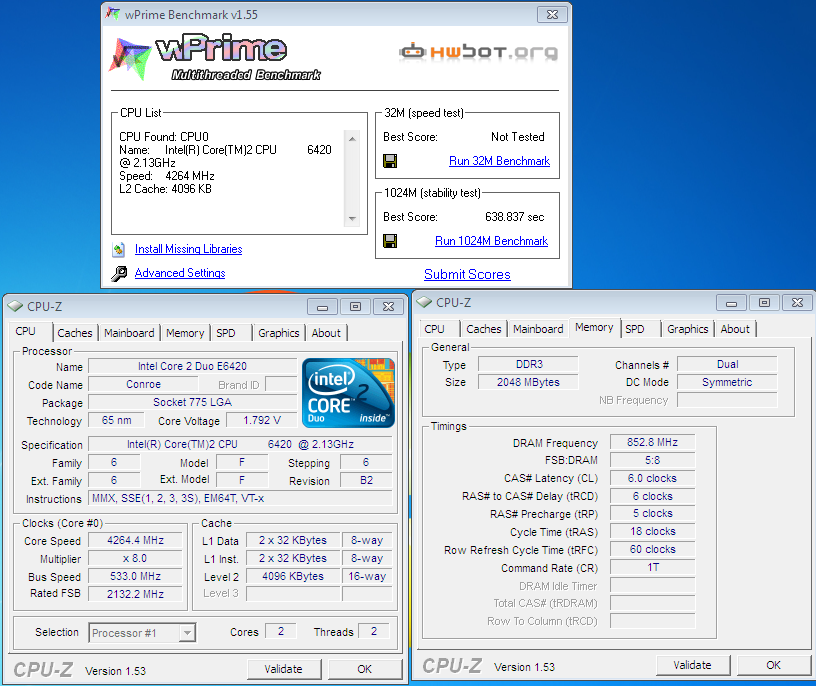The height and width of the screenshot is (686, 816).
Task: Click the Row Refresh Cycle Time 60 clocks field
Action: pos(653,549)
